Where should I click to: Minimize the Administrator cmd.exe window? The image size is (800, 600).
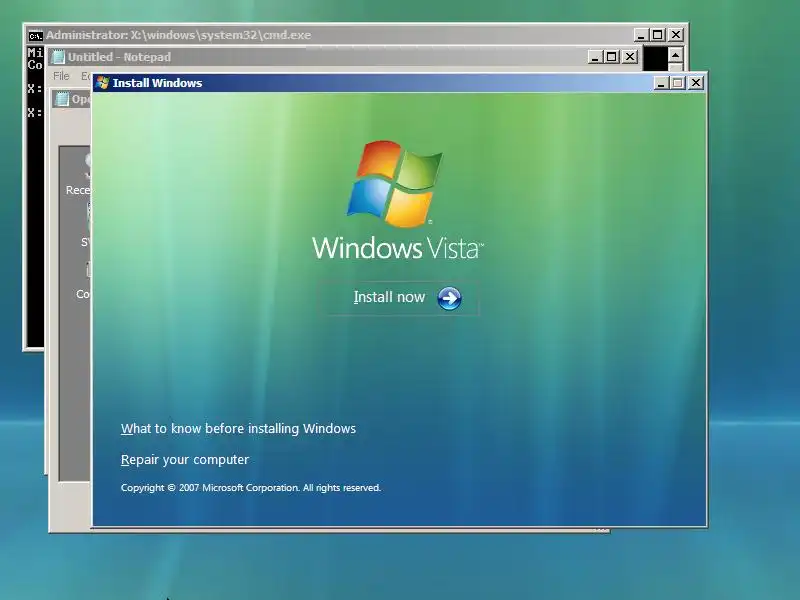(641, 35)
